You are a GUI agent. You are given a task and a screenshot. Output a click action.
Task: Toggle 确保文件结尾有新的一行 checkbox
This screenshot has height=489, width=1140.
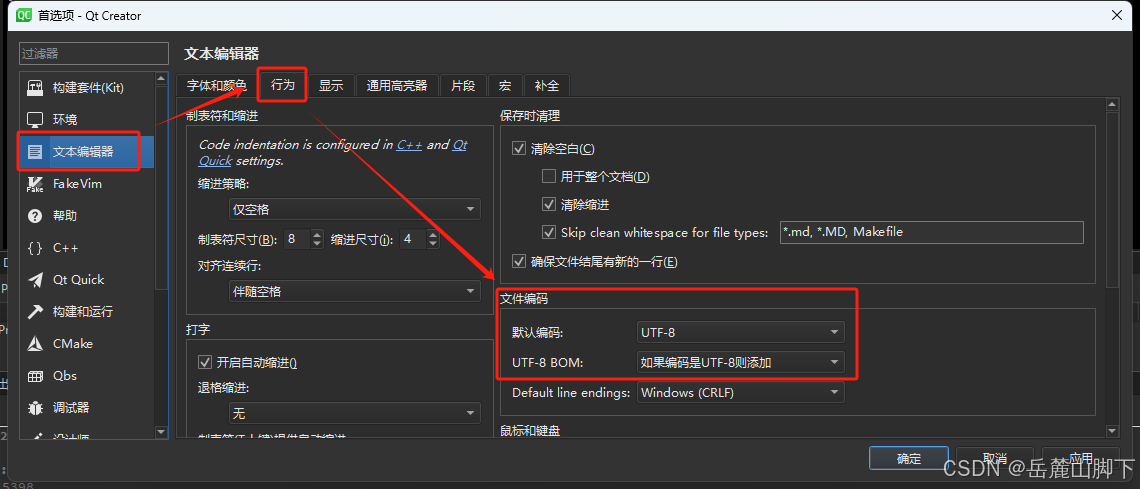coord(518,261)
